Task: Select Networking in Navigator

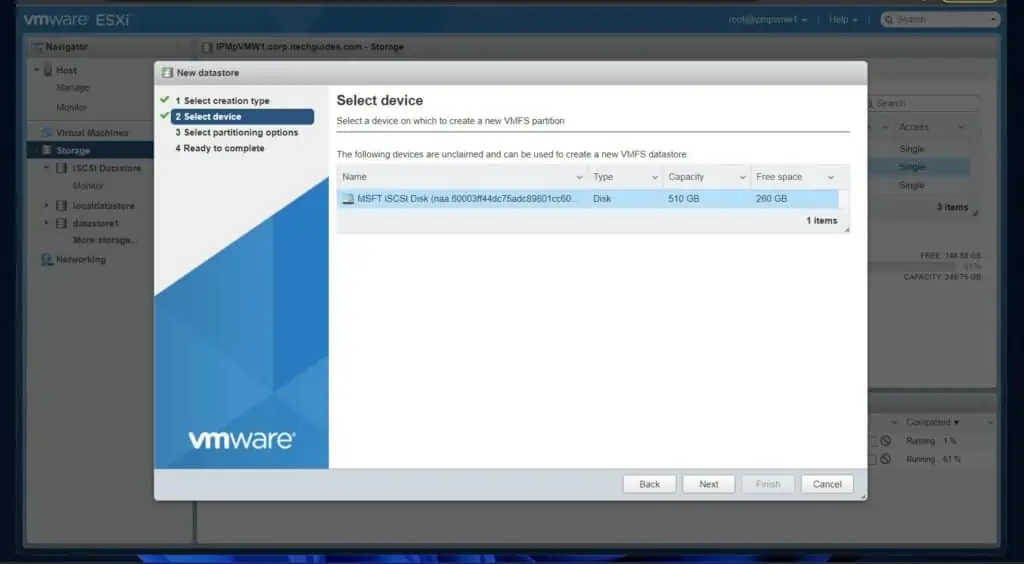Action: coord(80,260)
